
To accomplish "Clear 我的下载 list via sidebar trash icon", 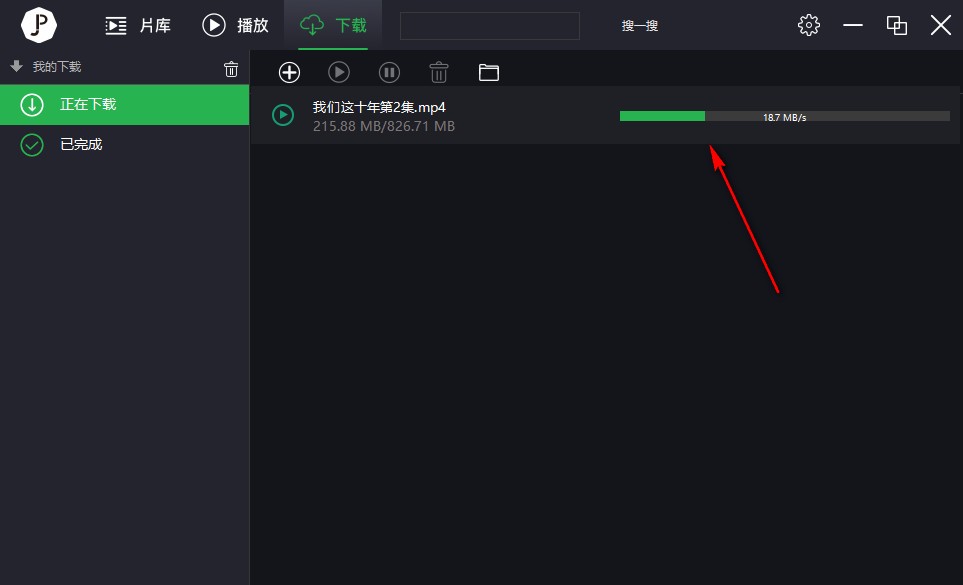I will [x=231, y=68].
